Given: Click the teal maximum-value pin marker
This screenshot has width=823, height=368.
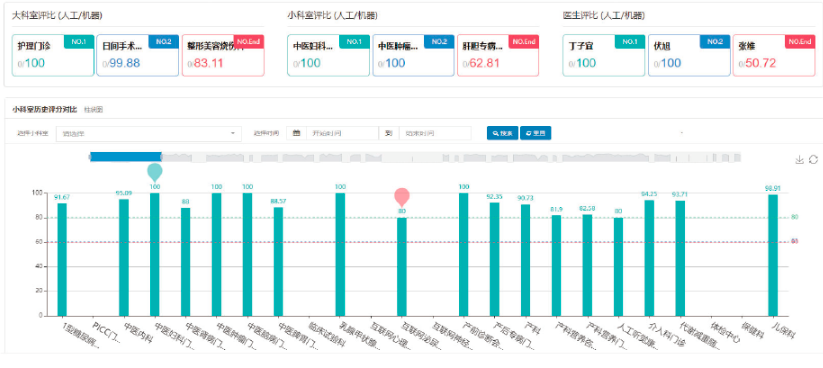Looking at the screenshot, I should pyautogui.click(x=155, y=173).
